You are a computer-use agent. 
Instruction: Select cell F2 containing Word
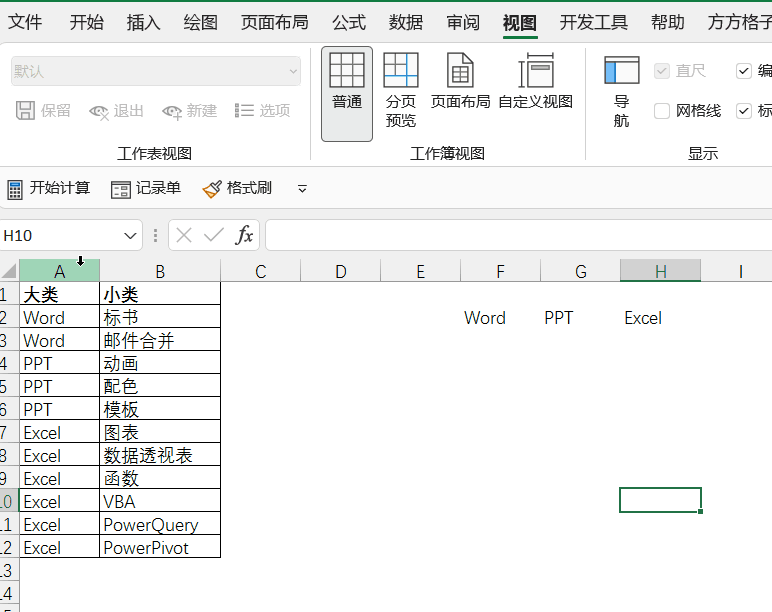point(500,318)
